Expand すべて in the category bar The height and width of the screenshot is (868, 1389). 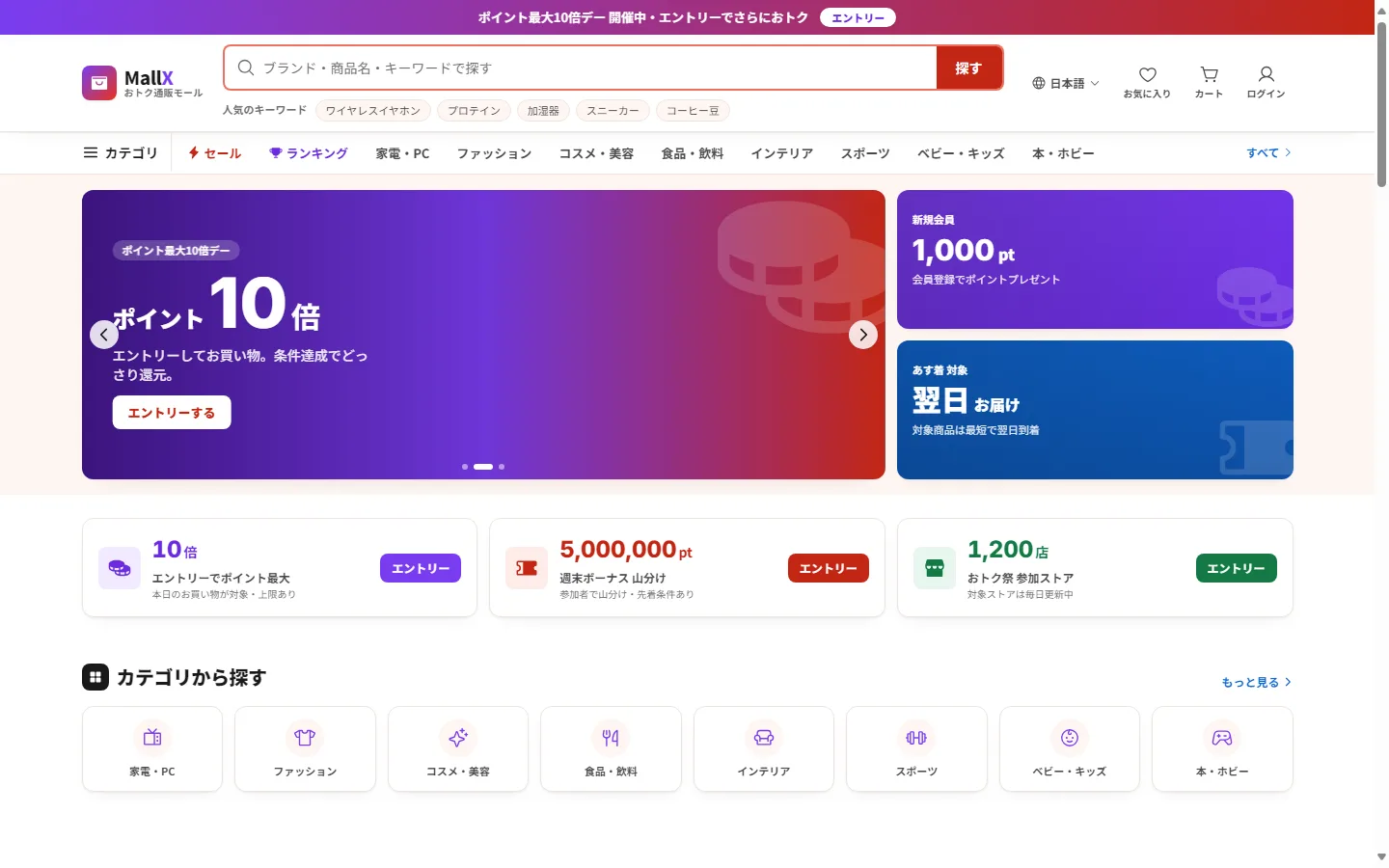pyautogui.click(x=1268, y=153)
